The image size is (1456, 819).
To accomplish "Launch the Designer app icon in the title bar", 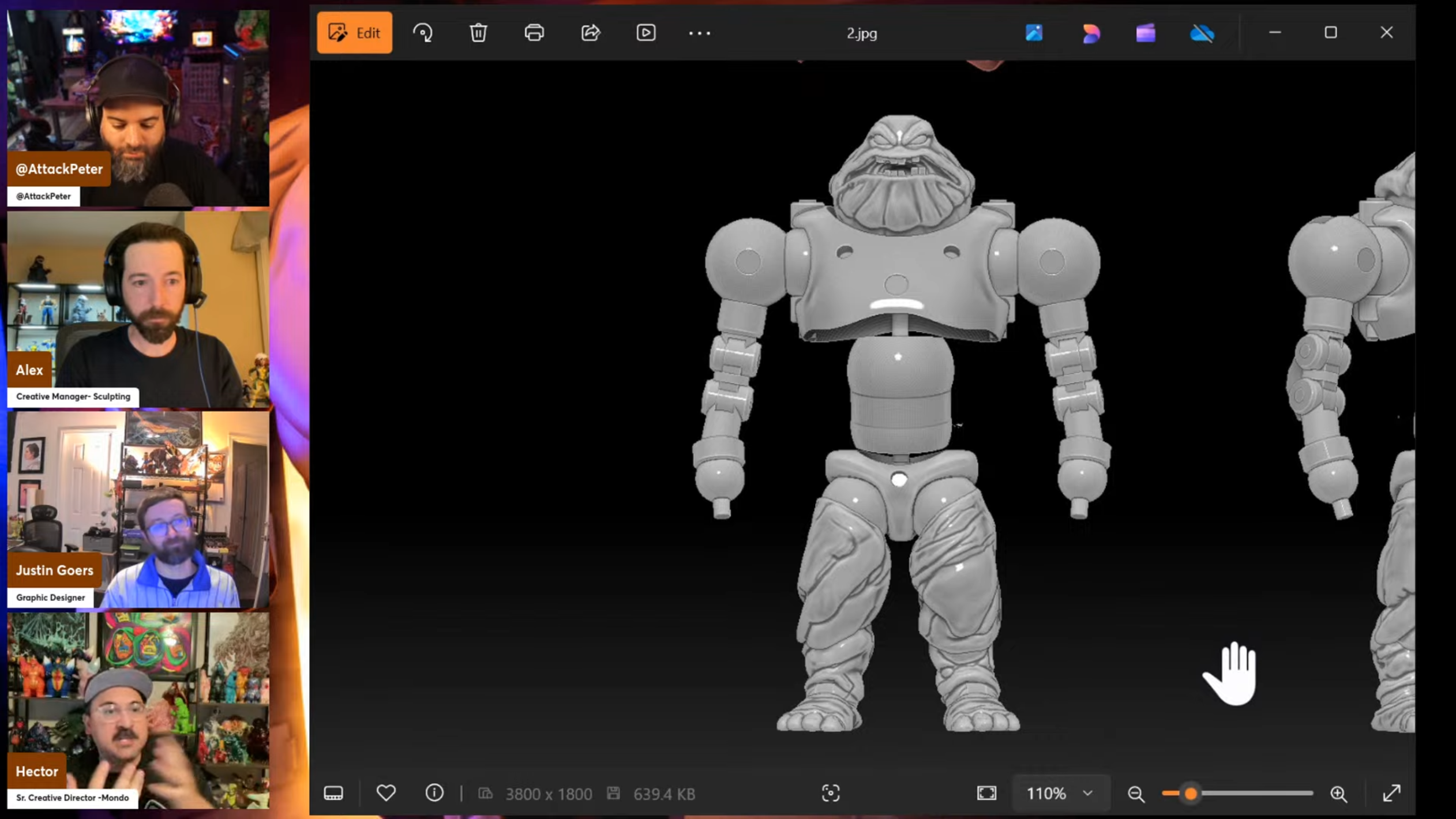I will 1090,33.
